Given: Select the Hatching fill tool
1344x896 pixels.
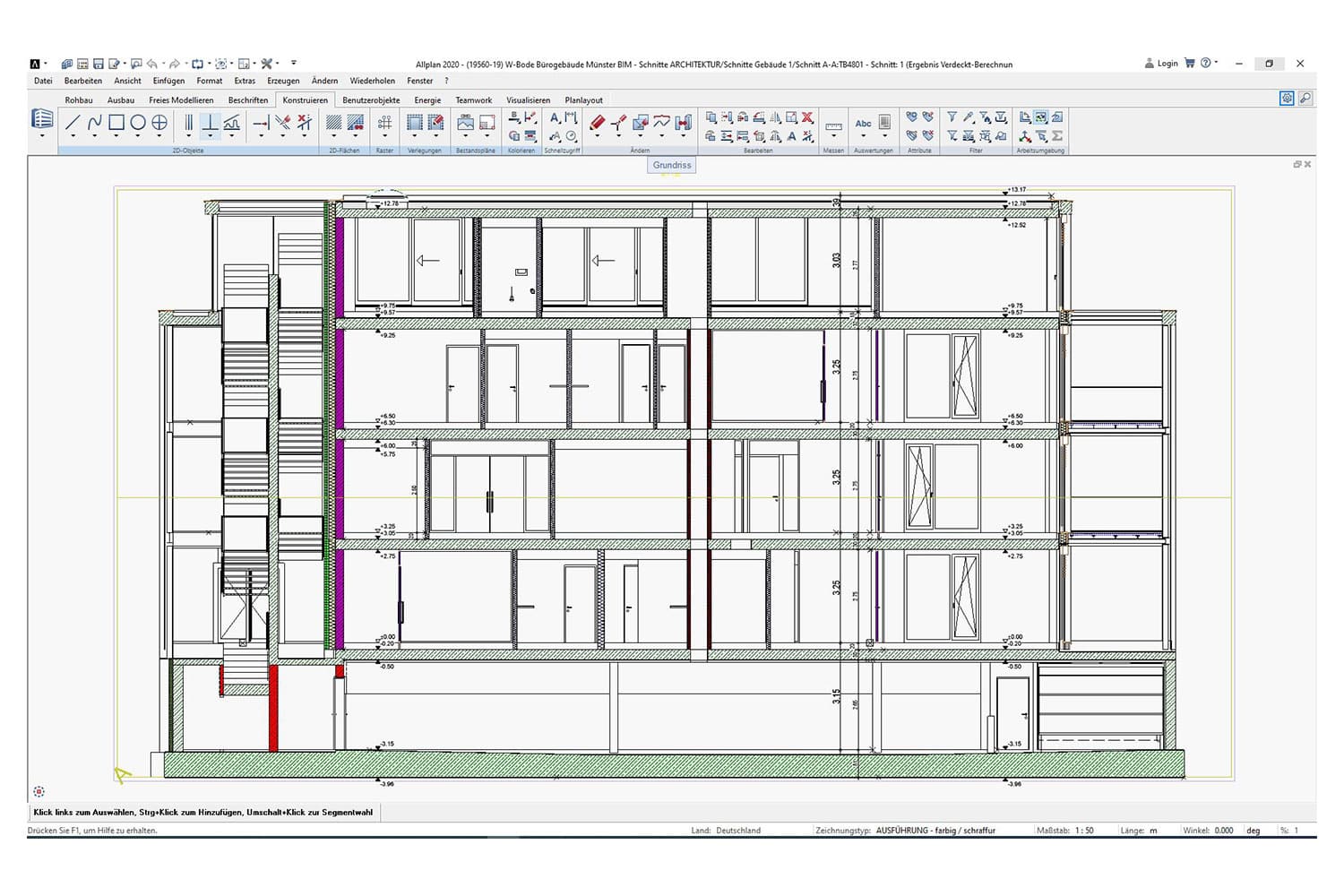Looking at the screenshot, I should (x=333, y=123).
